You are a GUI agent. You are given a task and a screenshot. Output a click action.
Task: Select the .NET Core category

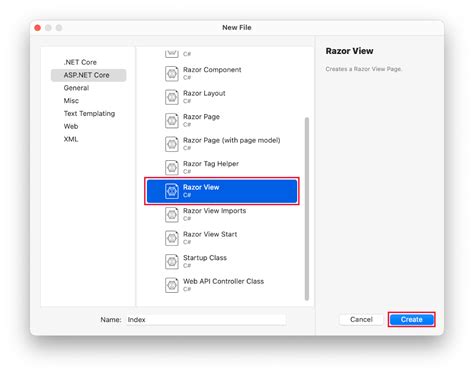coord(80,62)
